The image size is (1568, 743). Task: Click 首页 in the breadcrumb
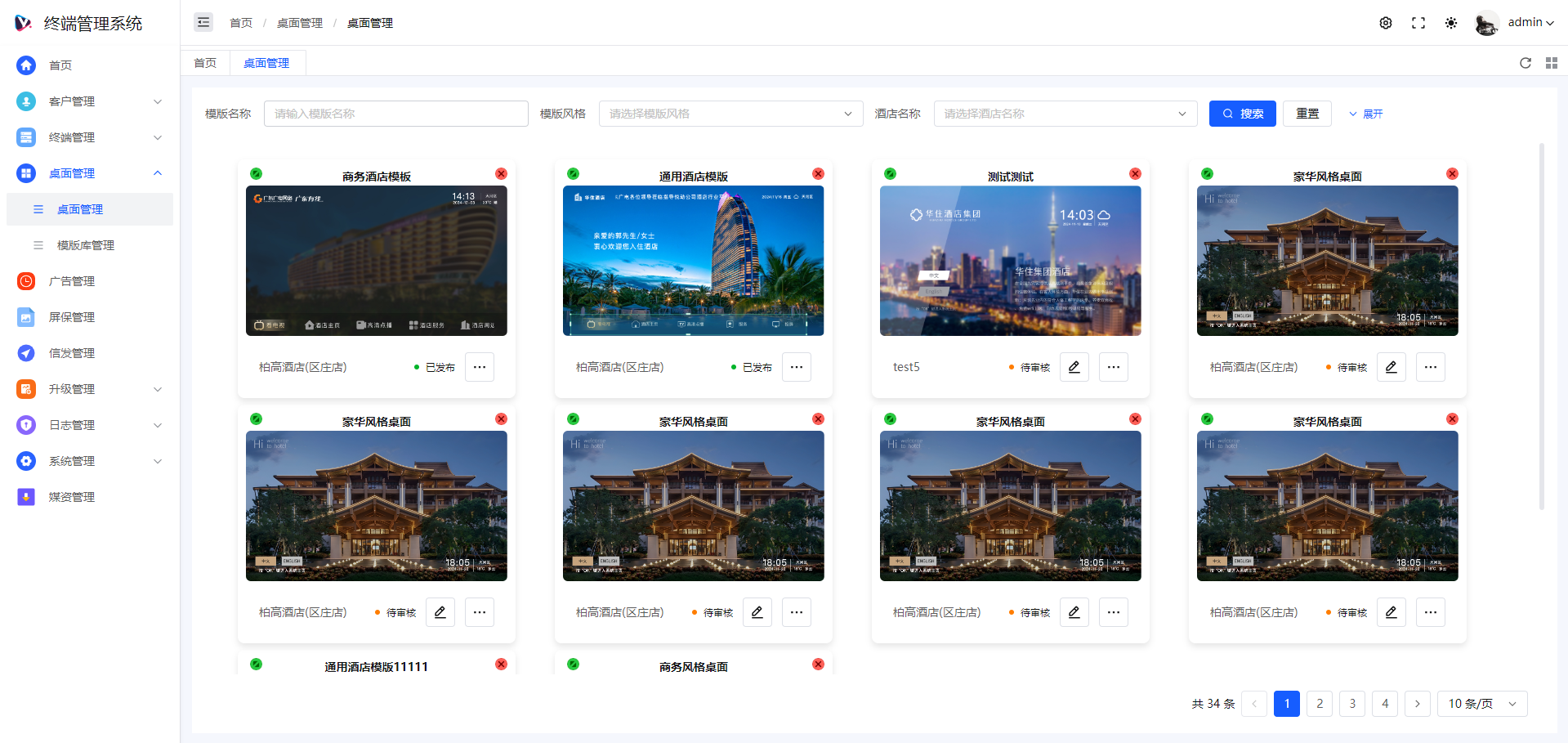(x=241, y=23)
